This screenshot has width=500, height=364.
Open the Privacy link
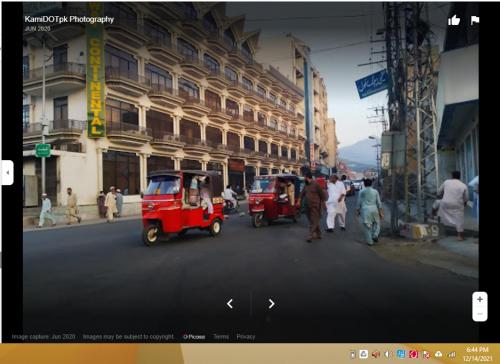(x=246, y=337)
